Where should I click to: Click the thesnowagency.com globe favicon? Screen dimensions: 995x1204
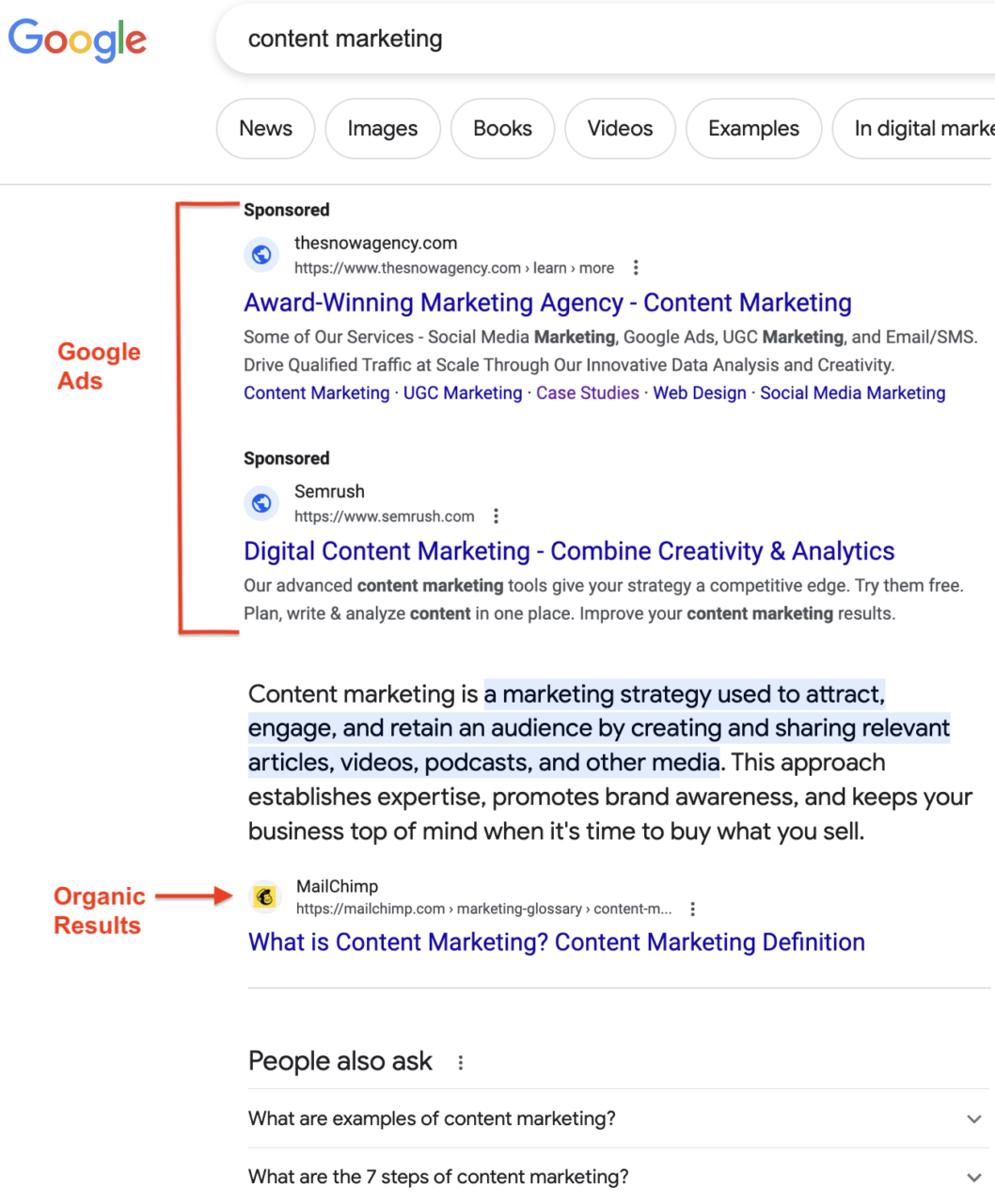261,254
